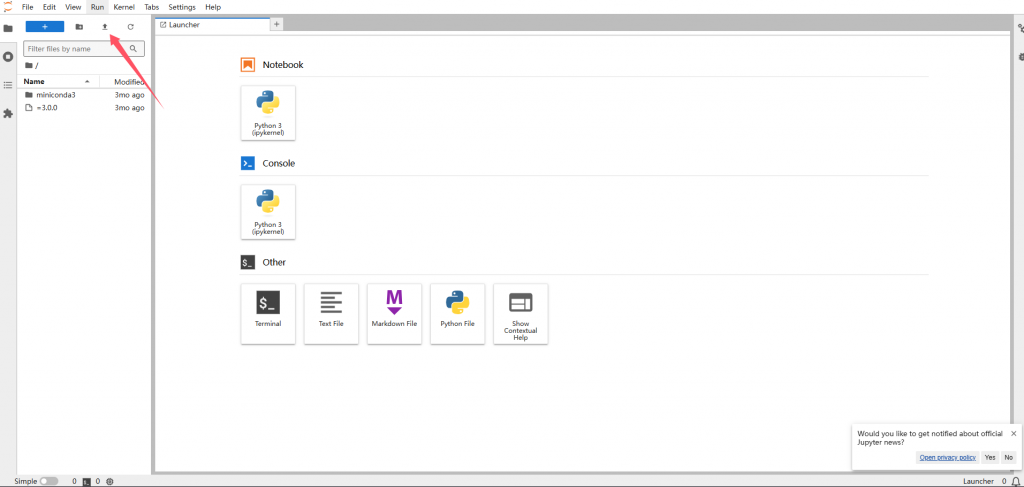This screenshot has height=487, width=1024.
Task: Open the Run menu
Action: click(97, 7)
